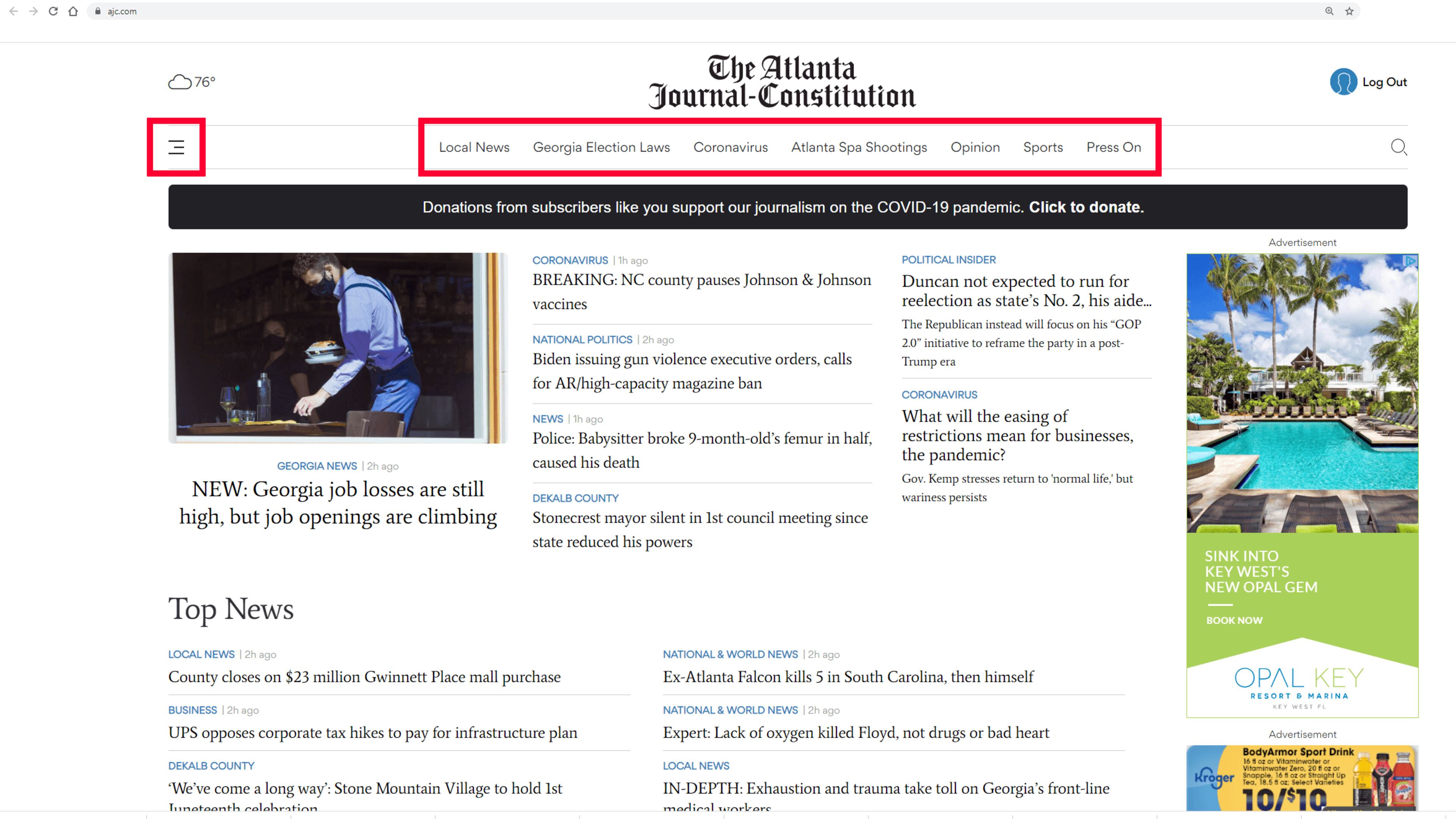Click the browser back arrow
Screen dimensions: 1456x819
coord(14,11)
